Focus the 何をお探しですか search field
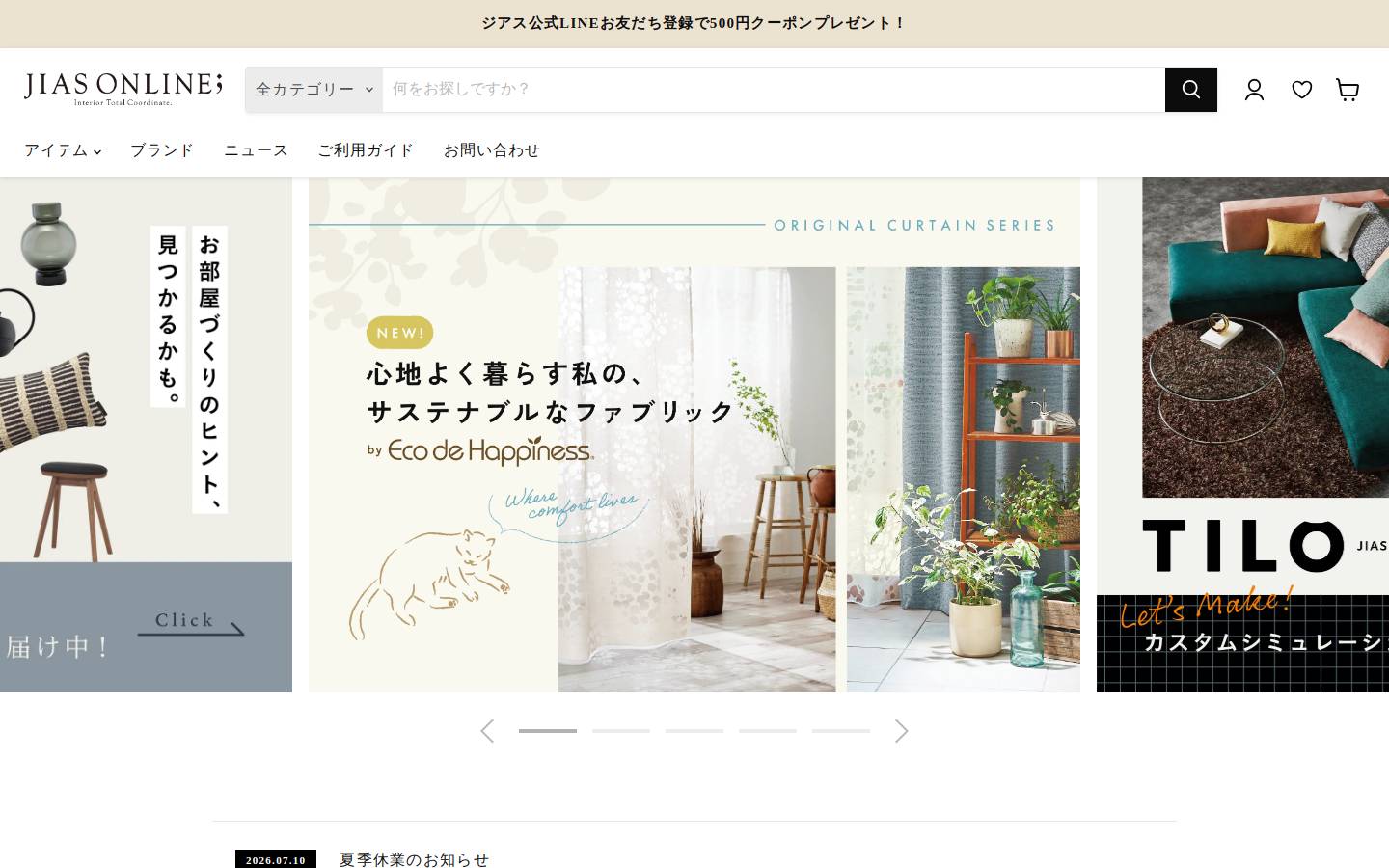The image size is (1389, 868). coord(774,90)
